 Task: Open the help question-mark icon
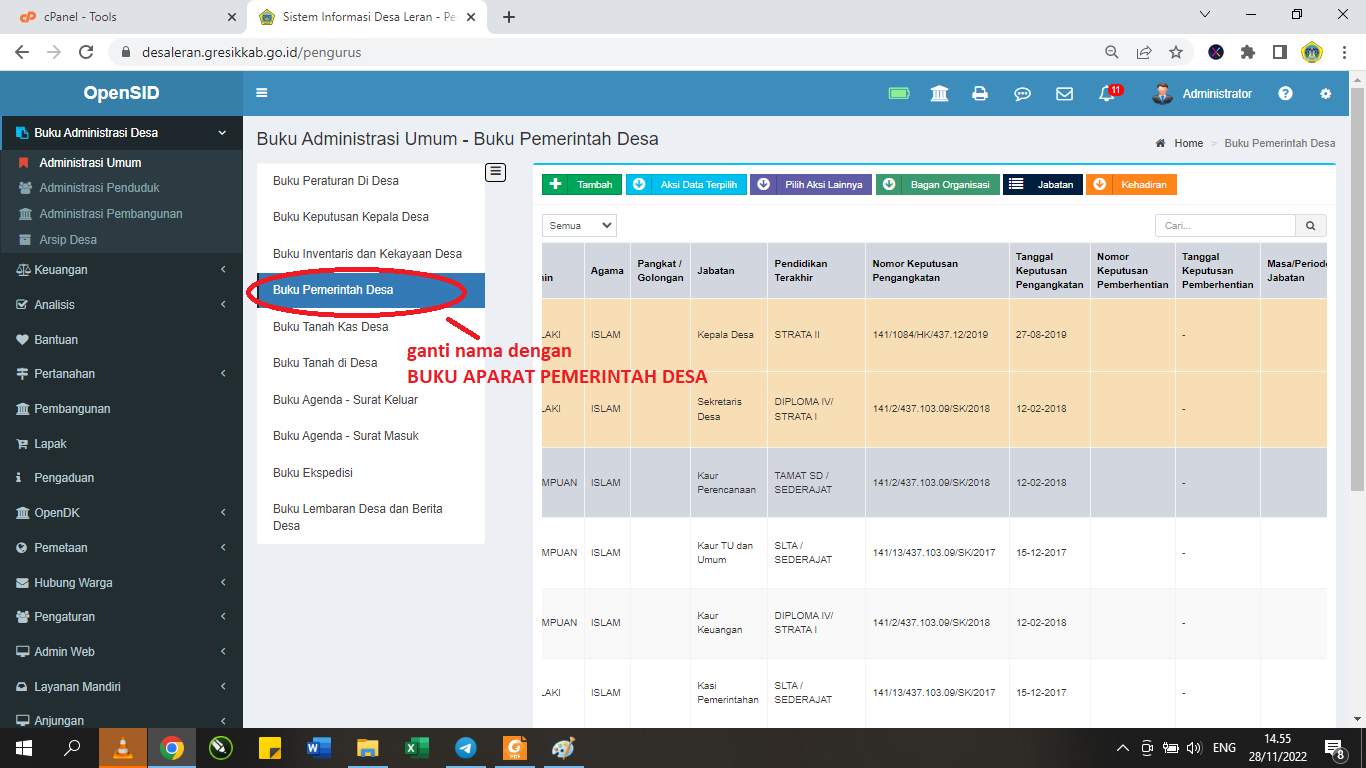click(x=1285, y=93)
